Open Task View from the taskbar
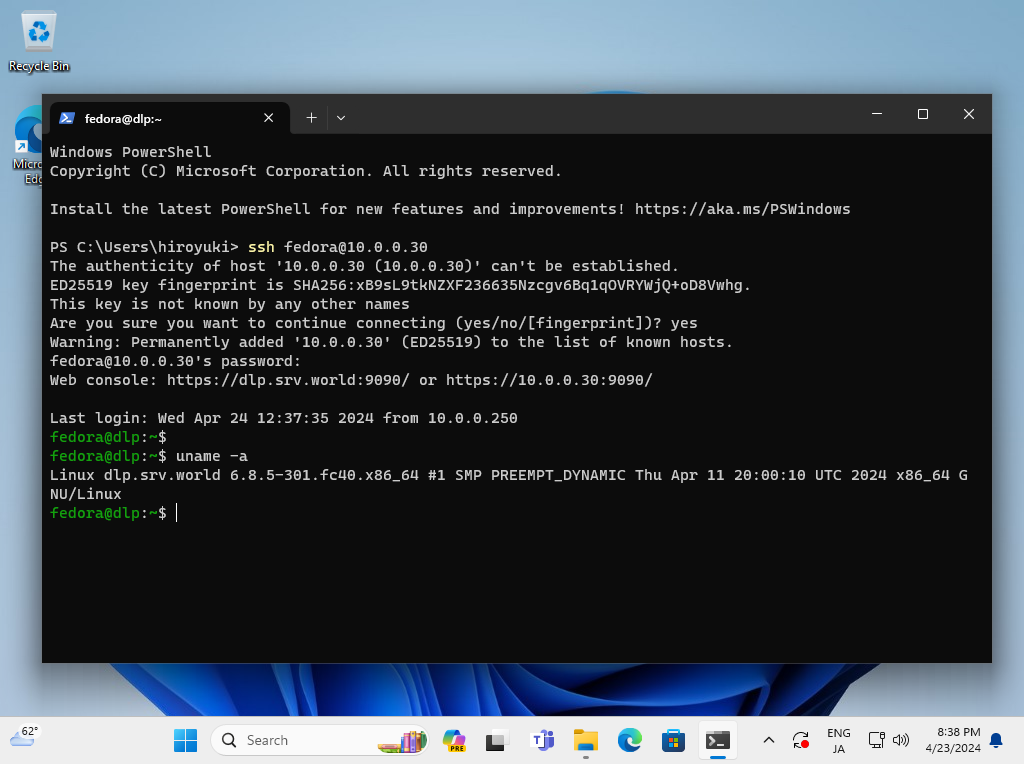Viewport: 1024px width, 764px height. pos(497,740)
